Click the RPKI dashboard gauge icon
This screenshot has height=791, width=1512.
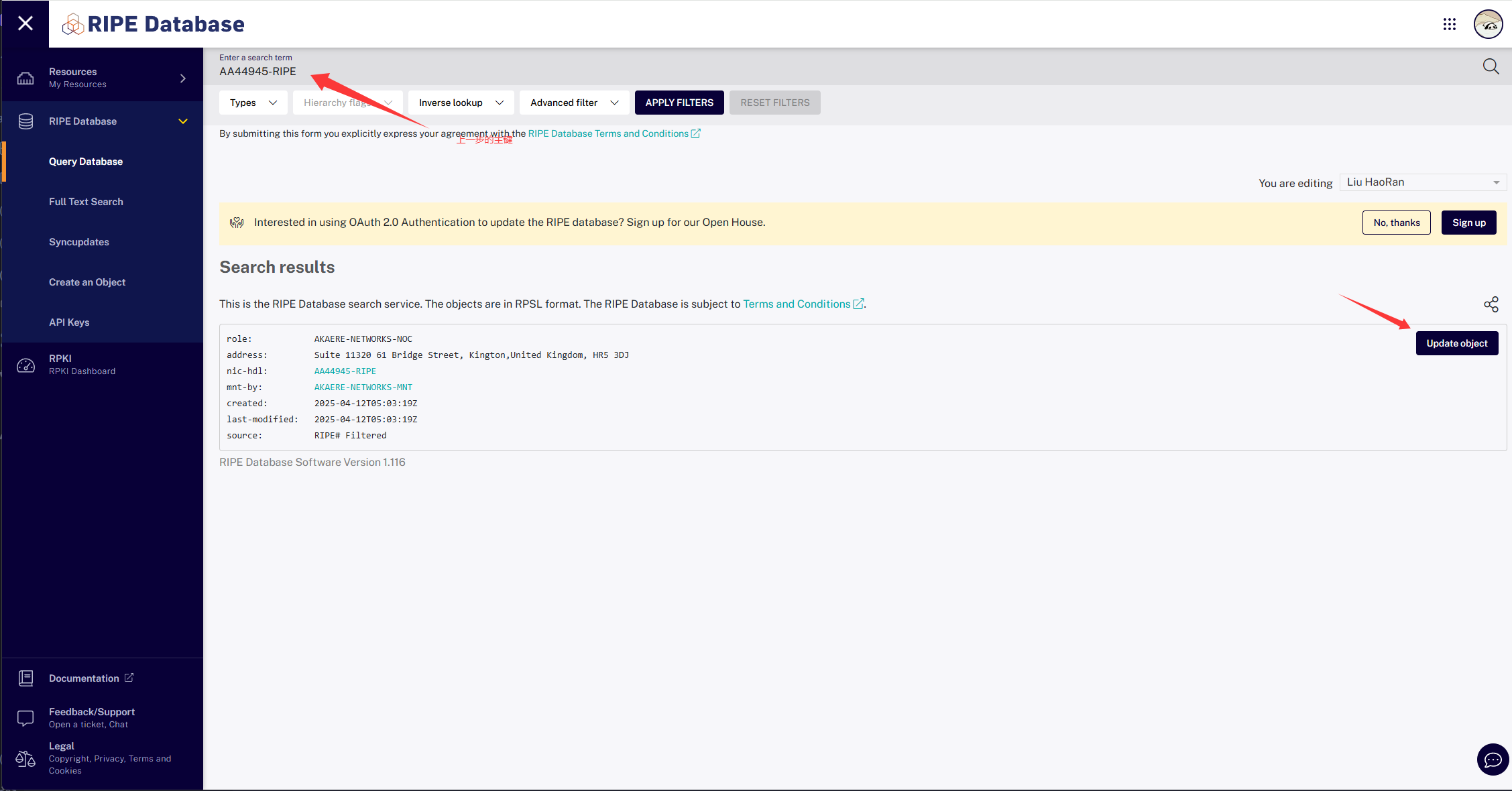point(25,365)
